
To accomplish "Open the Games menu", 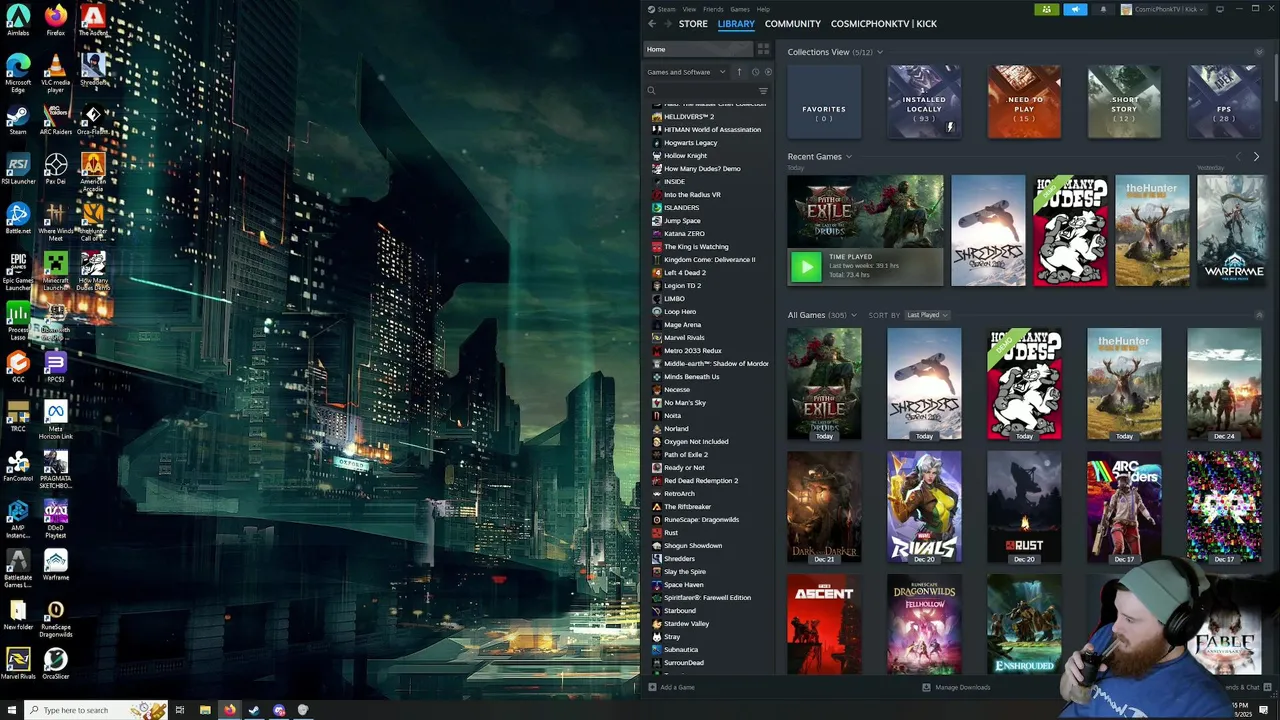I will click(x=740, y=9).
